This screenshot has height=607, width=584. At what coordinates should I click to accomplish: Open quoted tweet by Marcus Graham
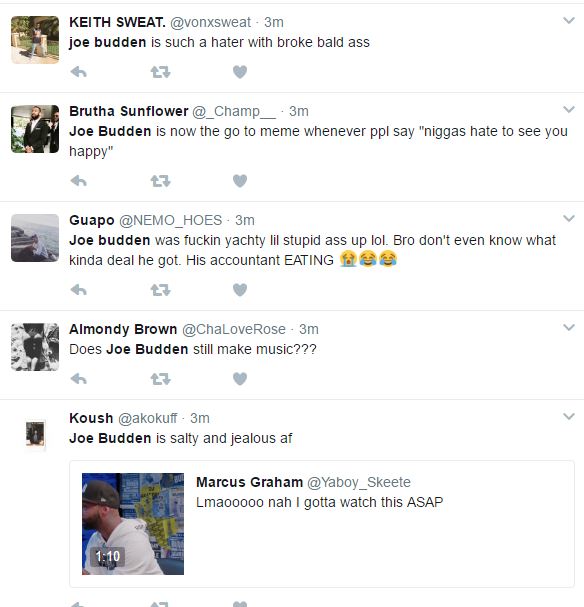click(x=322, y=524)
